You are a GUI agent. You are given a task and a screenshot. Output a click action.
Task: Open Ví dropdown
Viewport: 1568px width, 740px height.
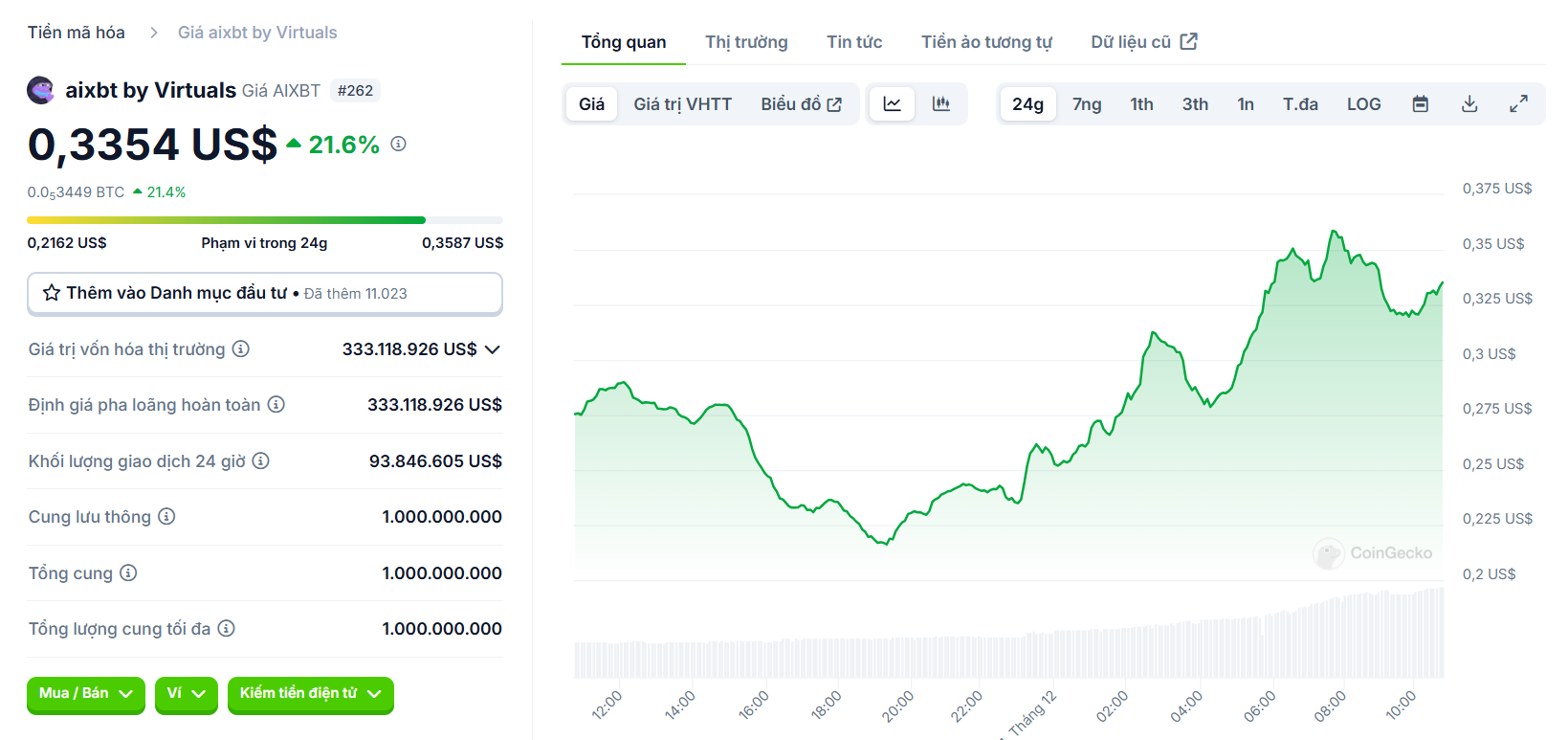point(187,694)
